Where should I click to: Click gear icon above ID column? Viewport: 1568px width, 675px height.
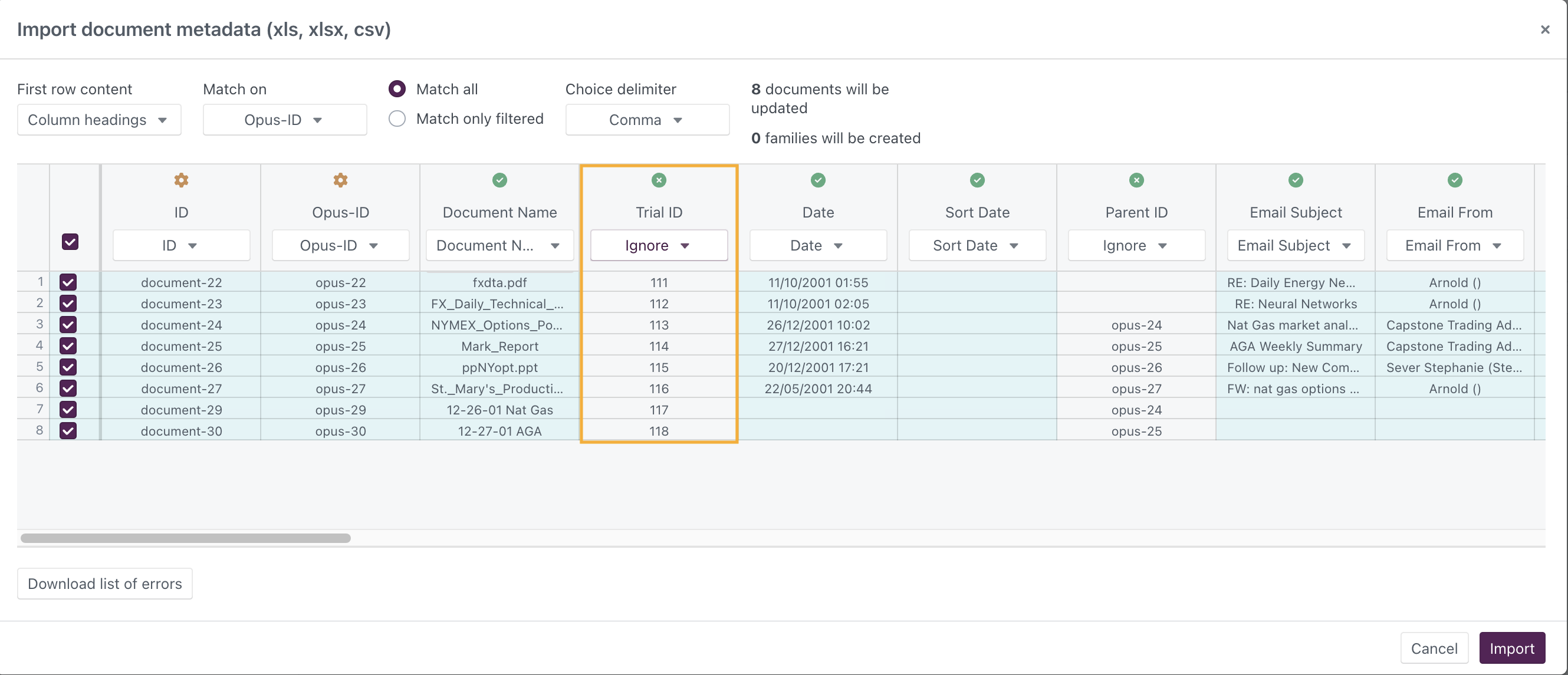pyautogui.click(x=181, y=180)
